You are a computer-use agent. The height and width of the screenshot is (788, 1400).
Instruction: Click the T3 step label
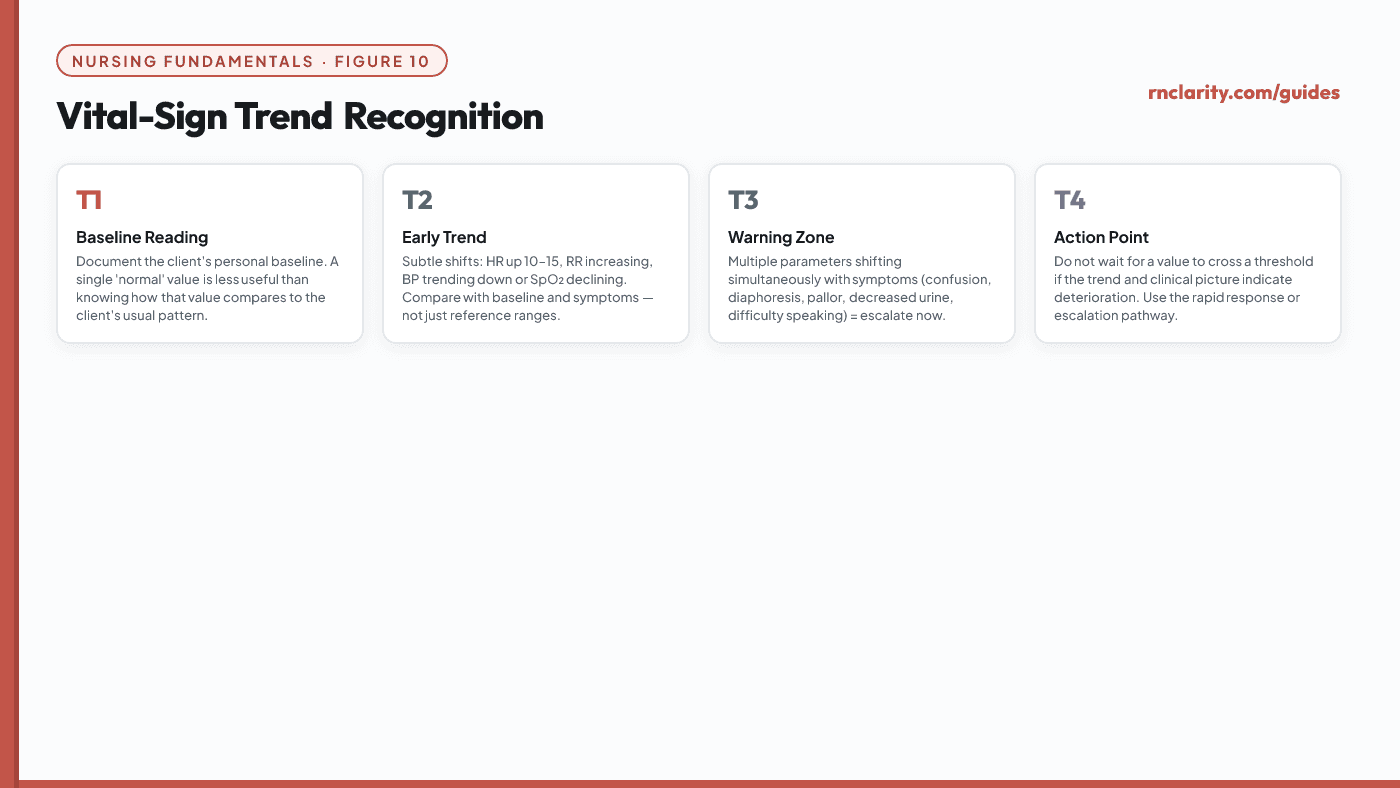pyautogui.click(x=744, y=200)
